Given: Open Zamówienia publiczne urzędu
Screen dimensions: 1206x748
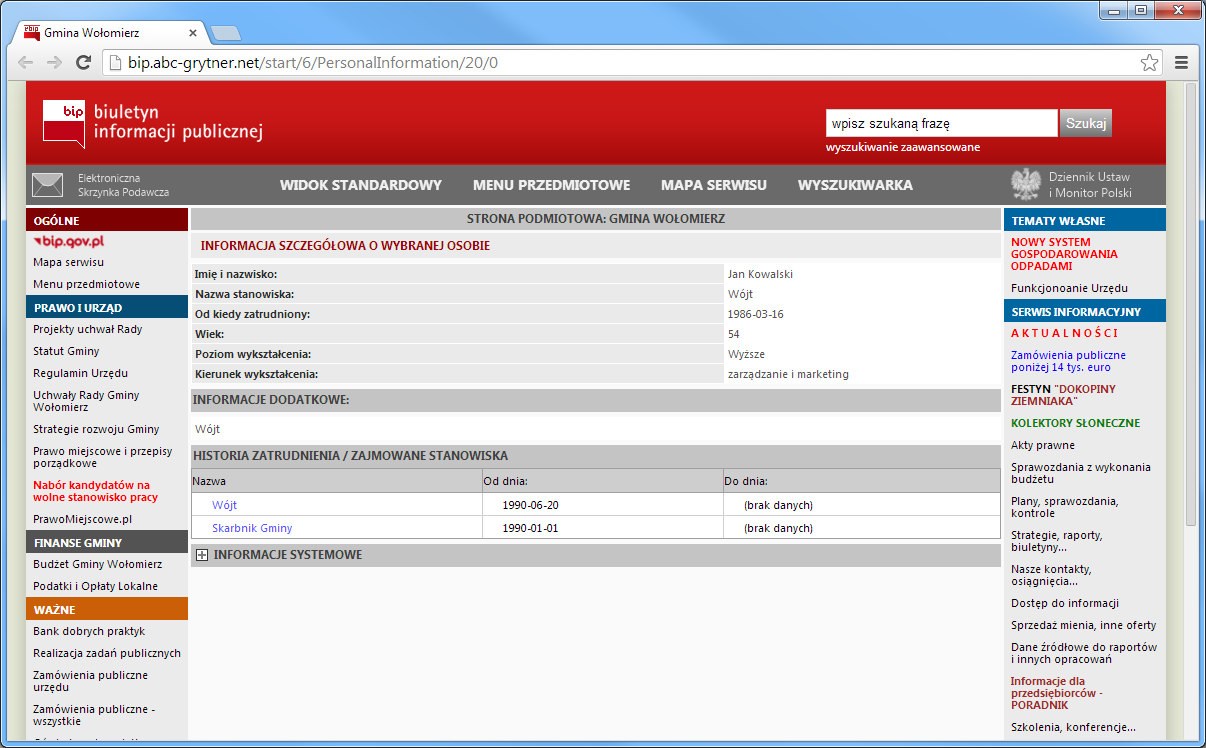Looking at the screenshot, I should [90, 681].
